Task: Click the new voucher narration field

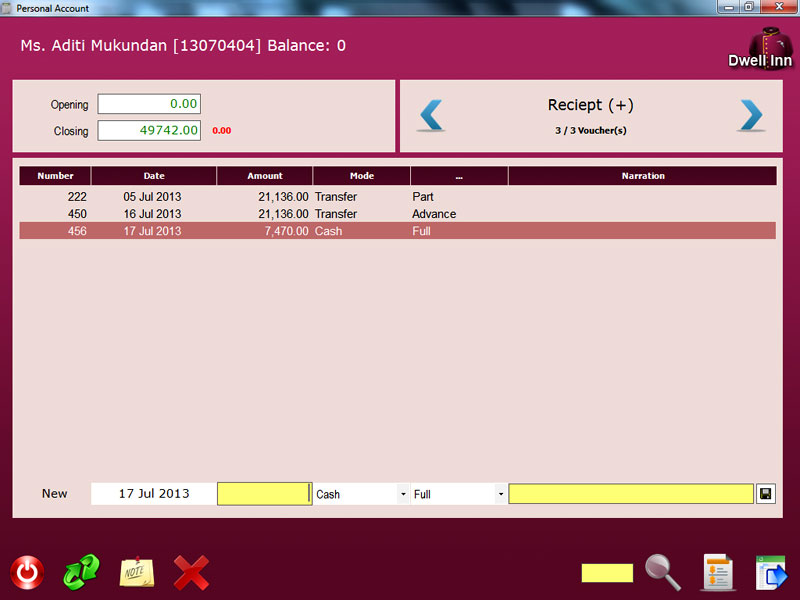Action: (630, 494)
